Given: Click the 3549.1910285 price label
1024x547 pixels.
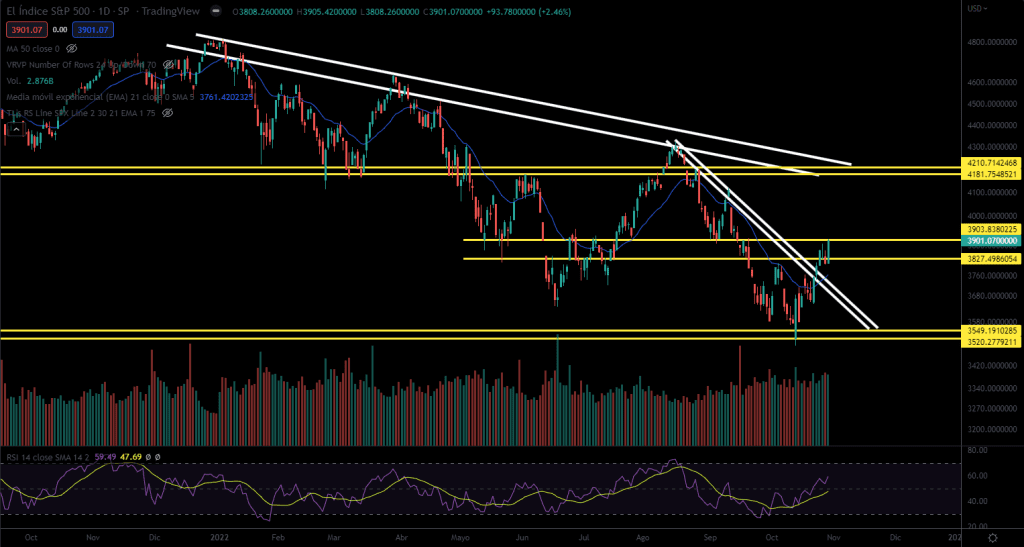Looking at the screenshot, I should click(x=989, y=330).
